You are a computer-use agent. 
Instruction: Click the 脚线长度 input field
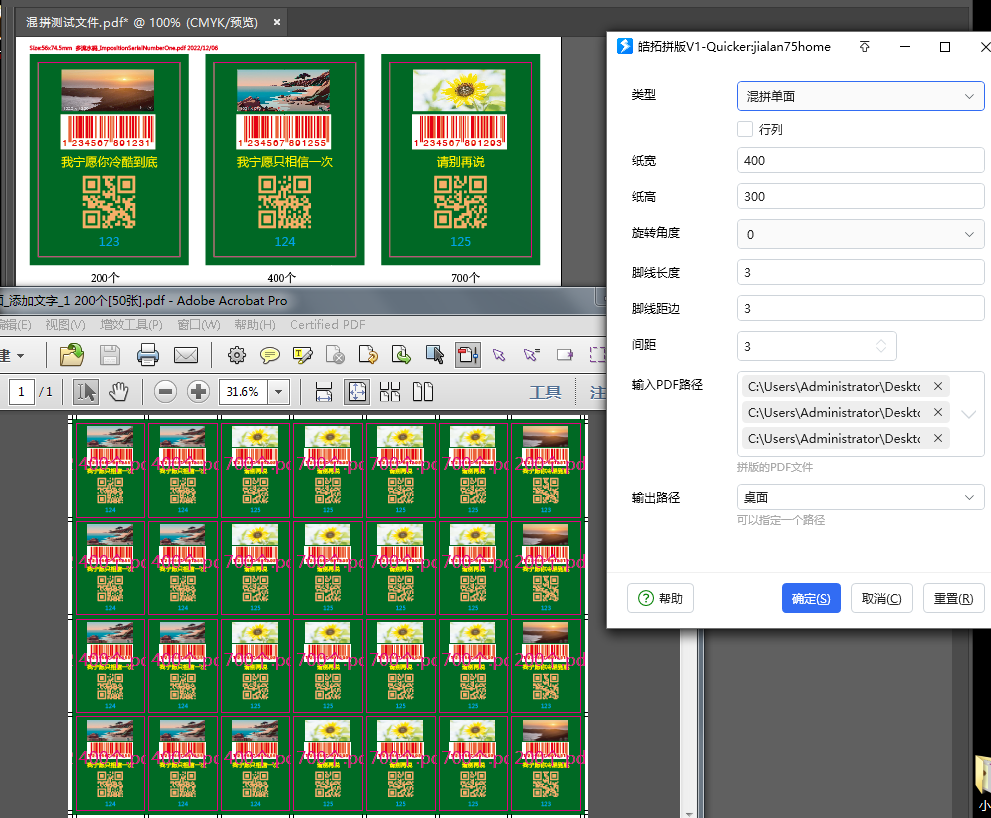coord(860,272)
